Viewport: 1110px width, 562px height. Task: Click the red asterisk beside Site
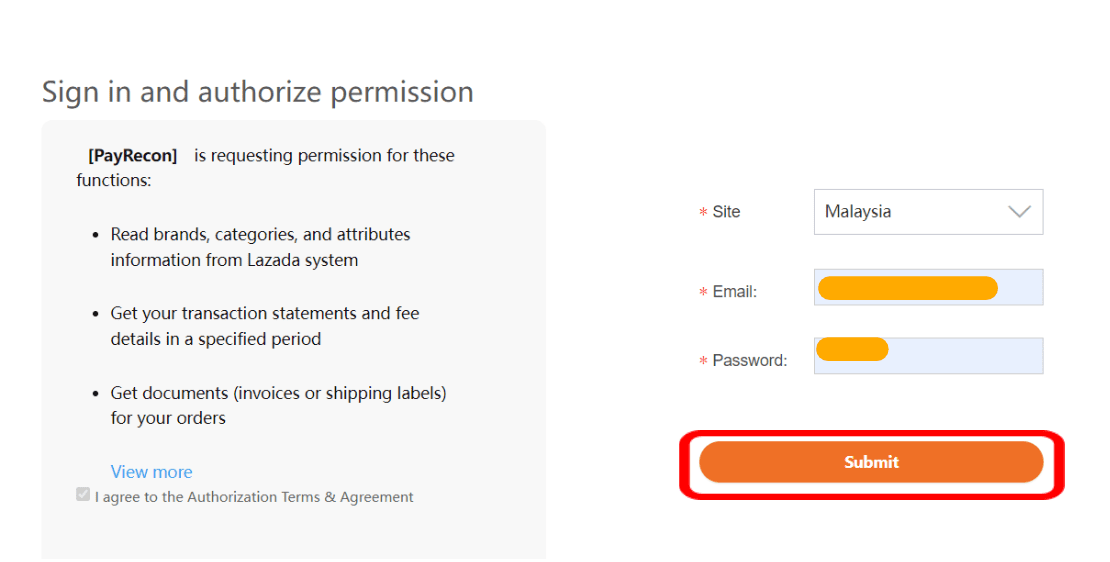[x=703, y=212]
